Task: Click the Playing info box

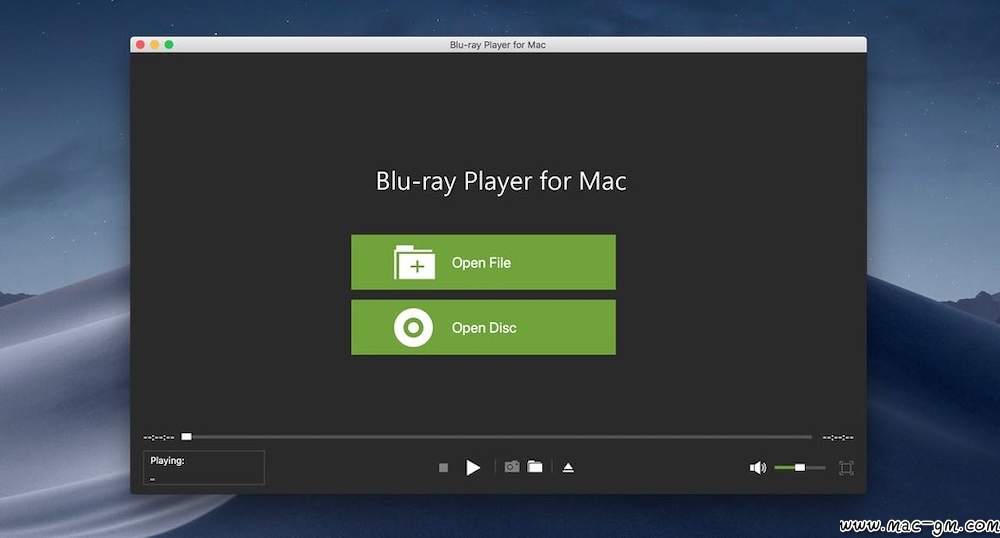Action: [203, 468]
